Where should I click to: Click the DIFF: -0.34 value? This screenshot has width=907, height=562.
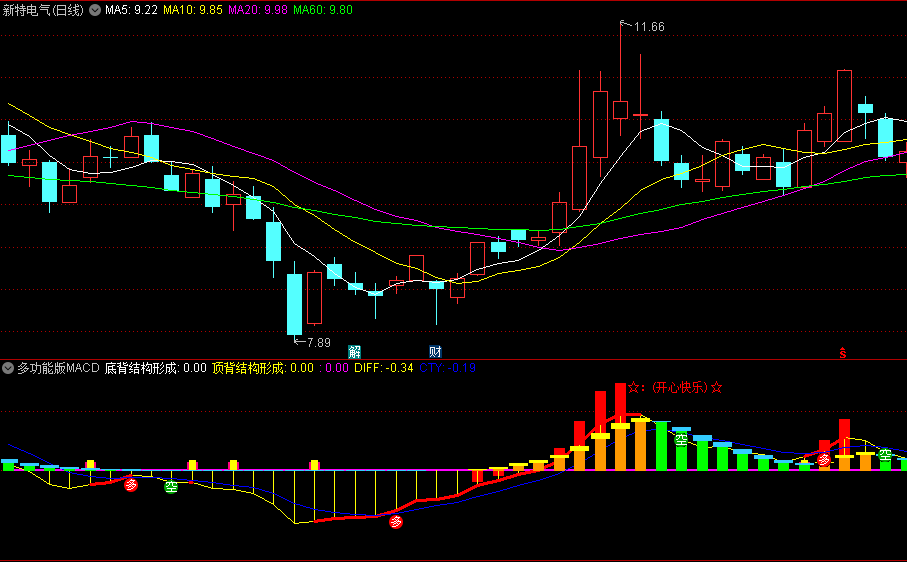point(384,368)
